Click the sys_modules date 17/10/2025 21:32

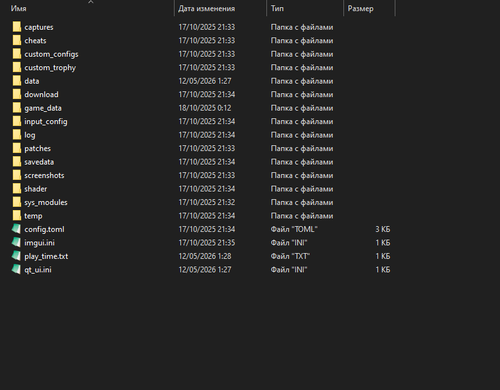click(x=207, y=202)
